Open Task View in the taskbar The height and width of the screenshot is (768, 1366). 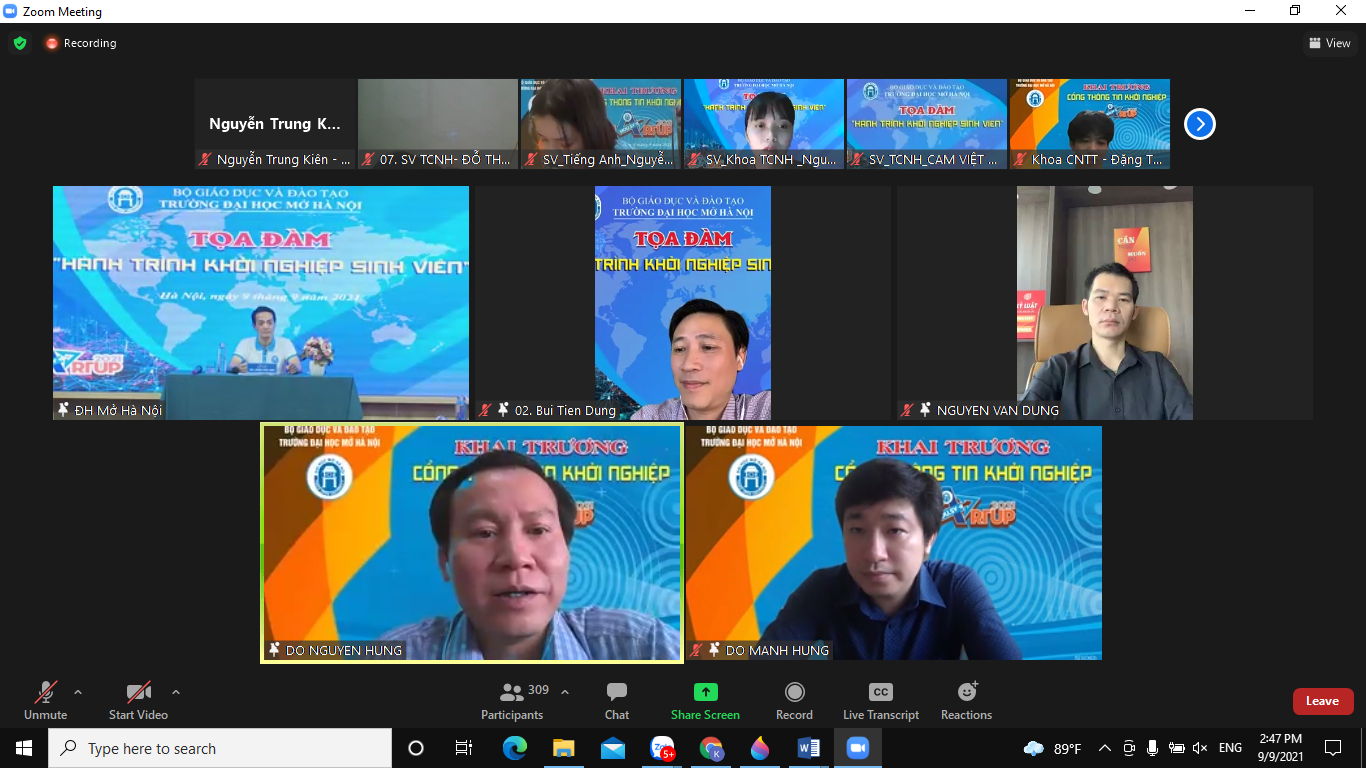[x=464, y=748]
